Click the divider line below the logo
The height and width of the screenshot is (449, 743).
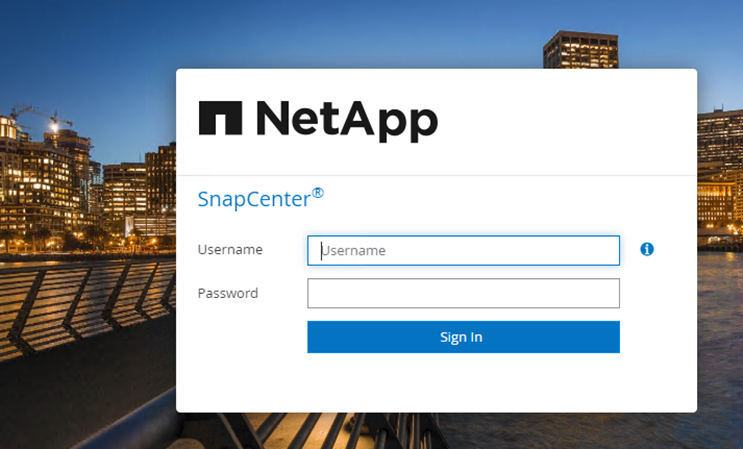[x=436, y=175]
